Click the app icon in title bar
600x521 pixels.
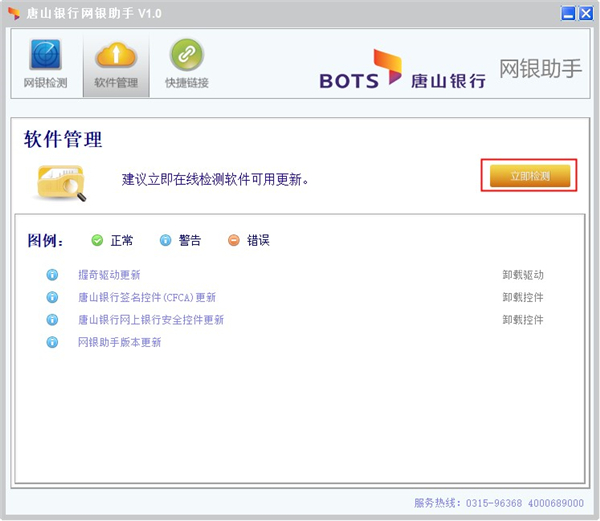click(14, 13)
